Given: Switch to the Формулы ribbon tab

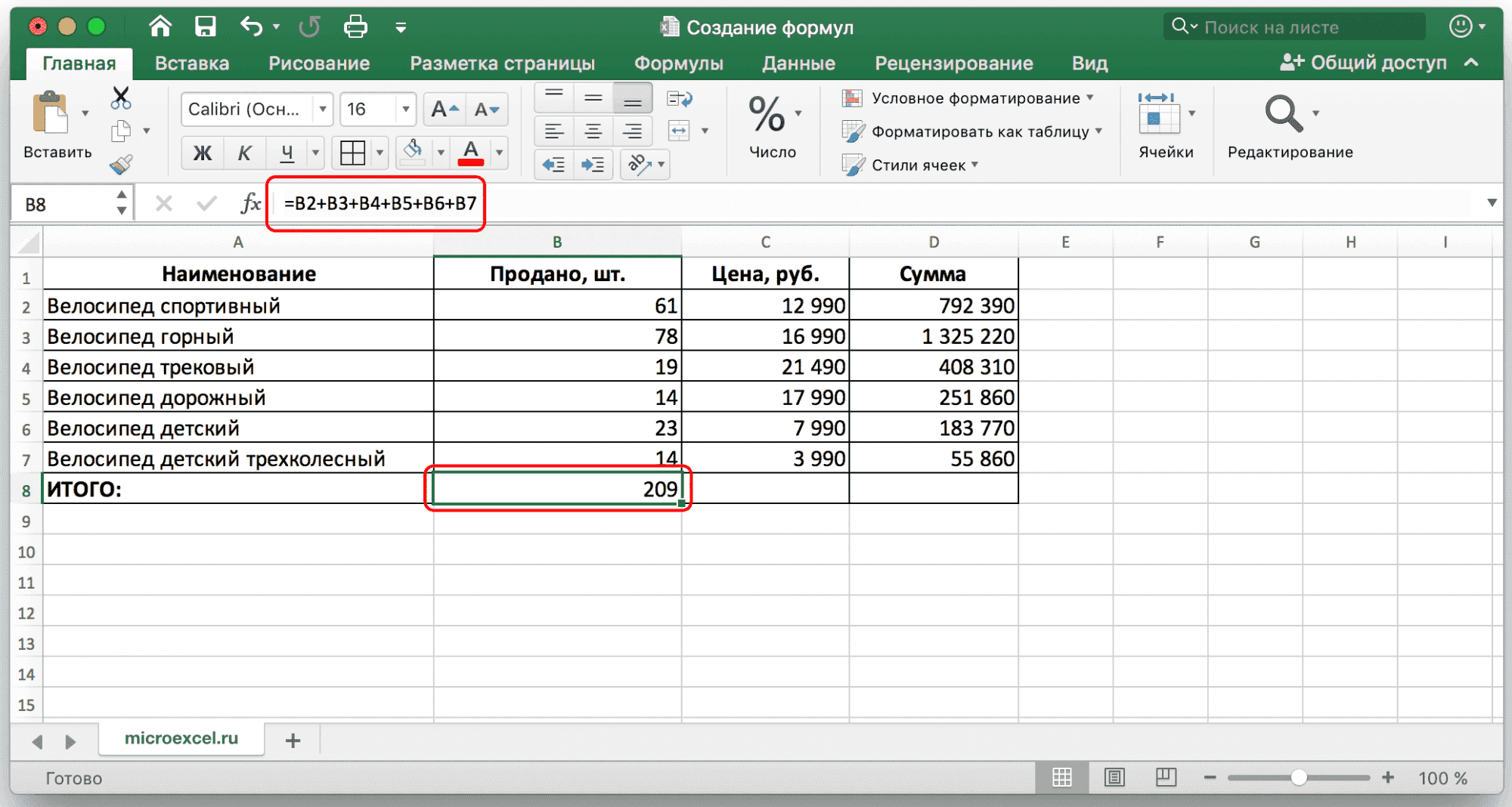Looking at the screenshot, I should coord(679,63).
